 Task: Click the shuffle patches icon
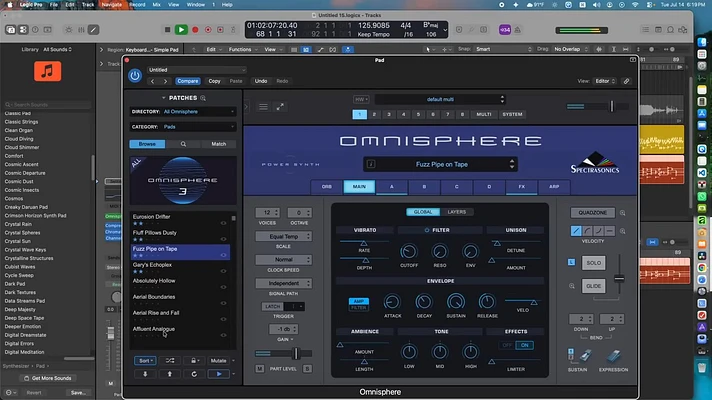pos(170,360)
